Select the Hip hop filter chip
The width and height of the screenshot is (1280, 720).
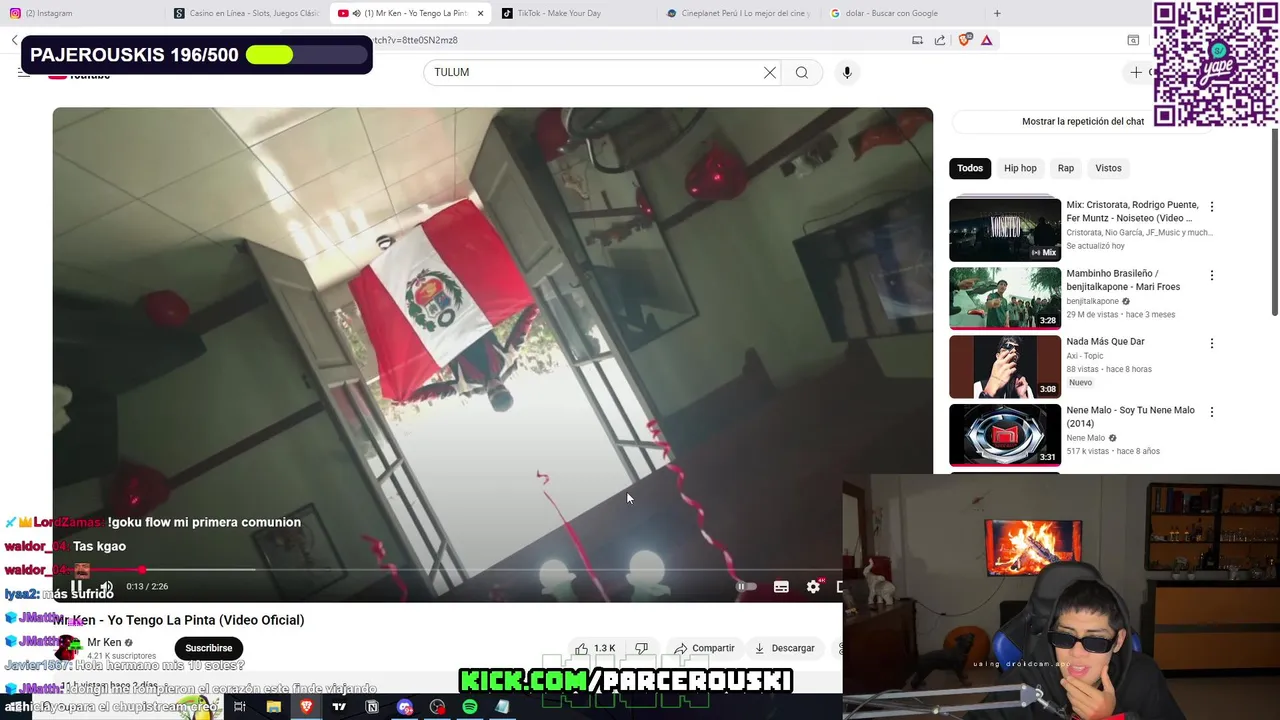click(x=1020, y=168)
